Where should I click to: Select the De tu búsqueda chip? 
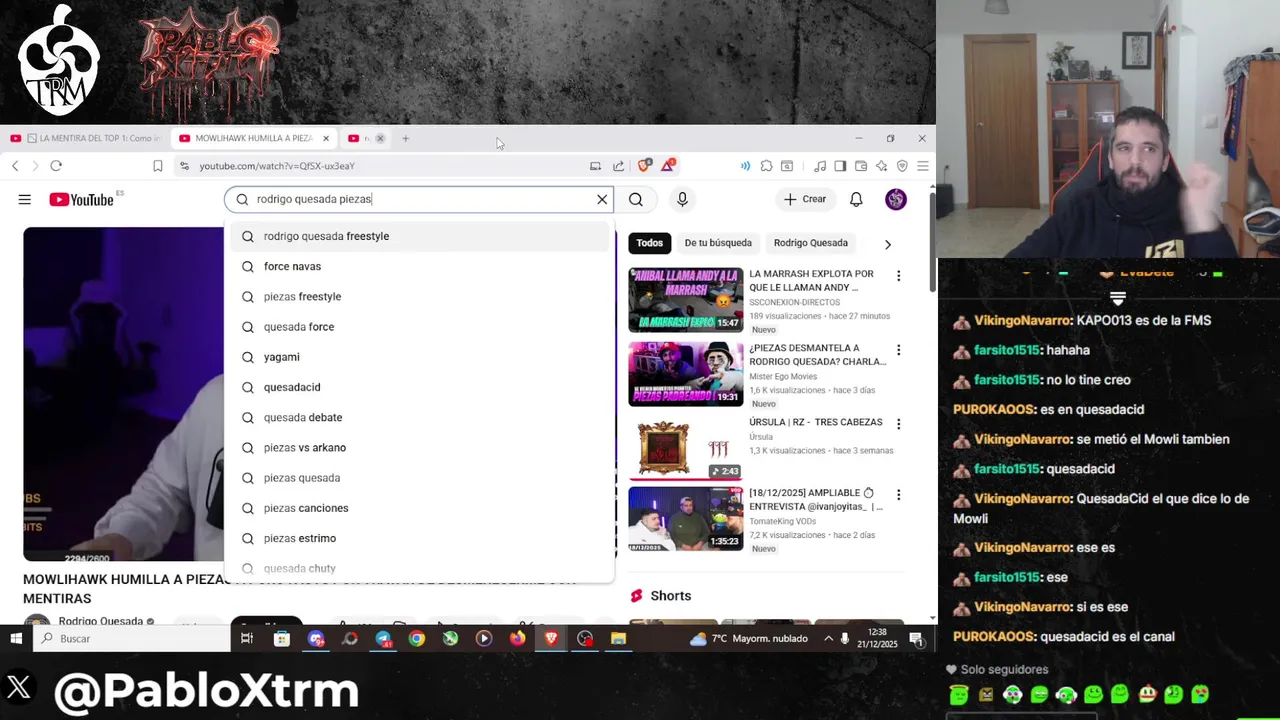point(718,243)
